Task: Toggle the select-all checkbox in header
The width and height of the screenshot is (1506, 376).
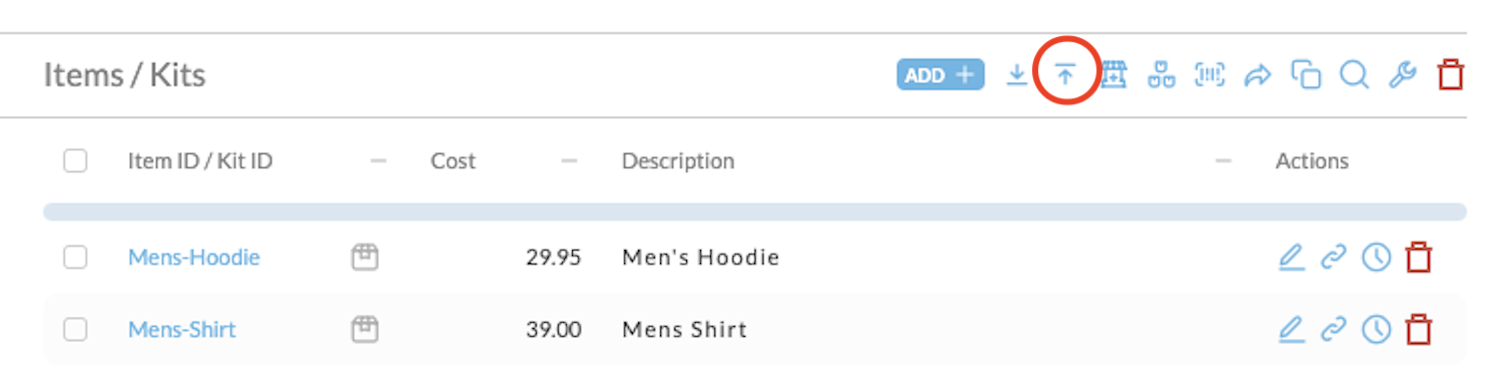Action: pyautogui.click(x=75, y=161)
